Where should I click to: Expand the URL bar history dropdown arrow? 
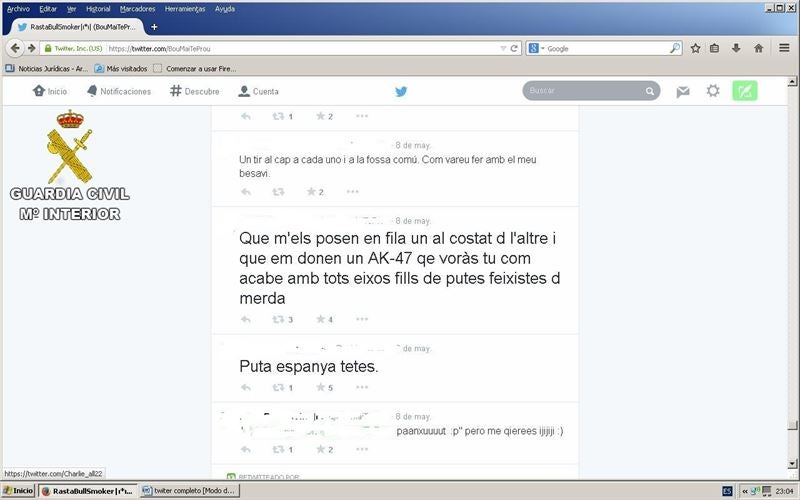[503, 48]
